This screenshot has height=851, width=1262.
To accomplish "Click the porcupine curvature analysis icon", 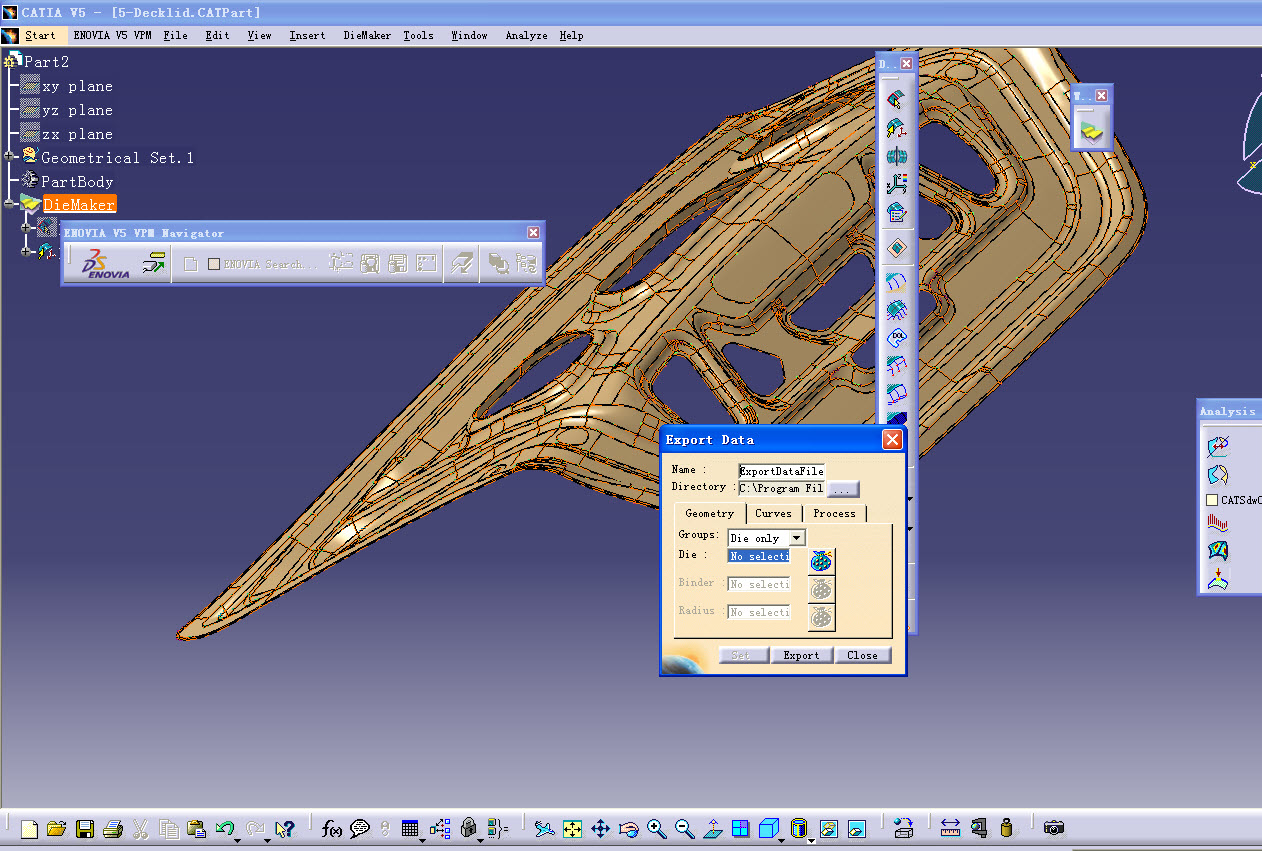I will [1217, 523].
